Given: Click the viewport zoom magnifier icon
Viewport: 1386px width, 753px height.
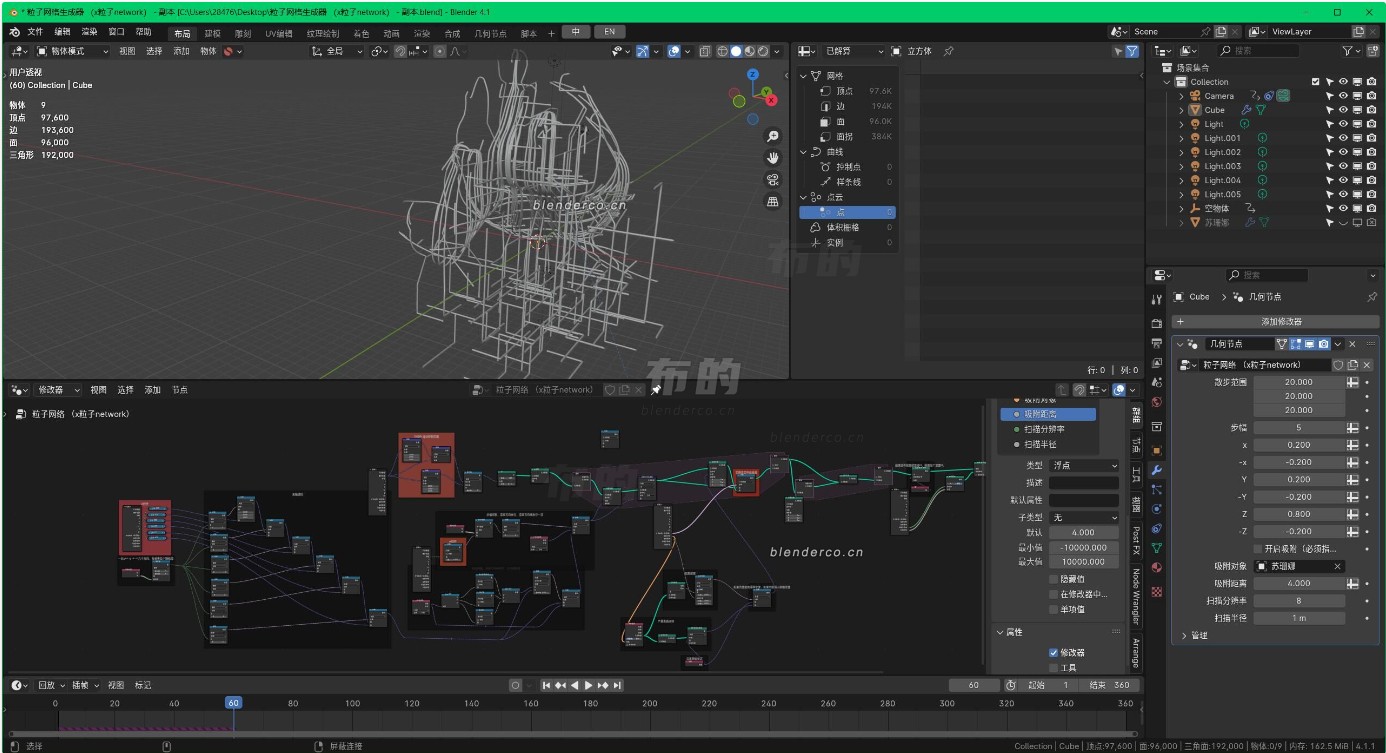Looking at the screenshot, I should point(773,136).
